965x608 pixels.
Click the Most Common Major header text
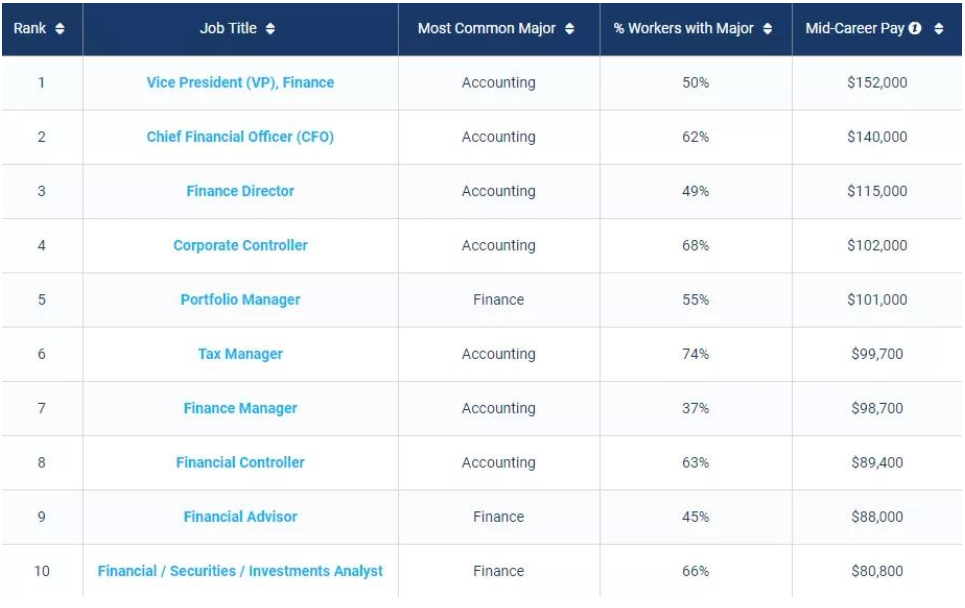486,28
